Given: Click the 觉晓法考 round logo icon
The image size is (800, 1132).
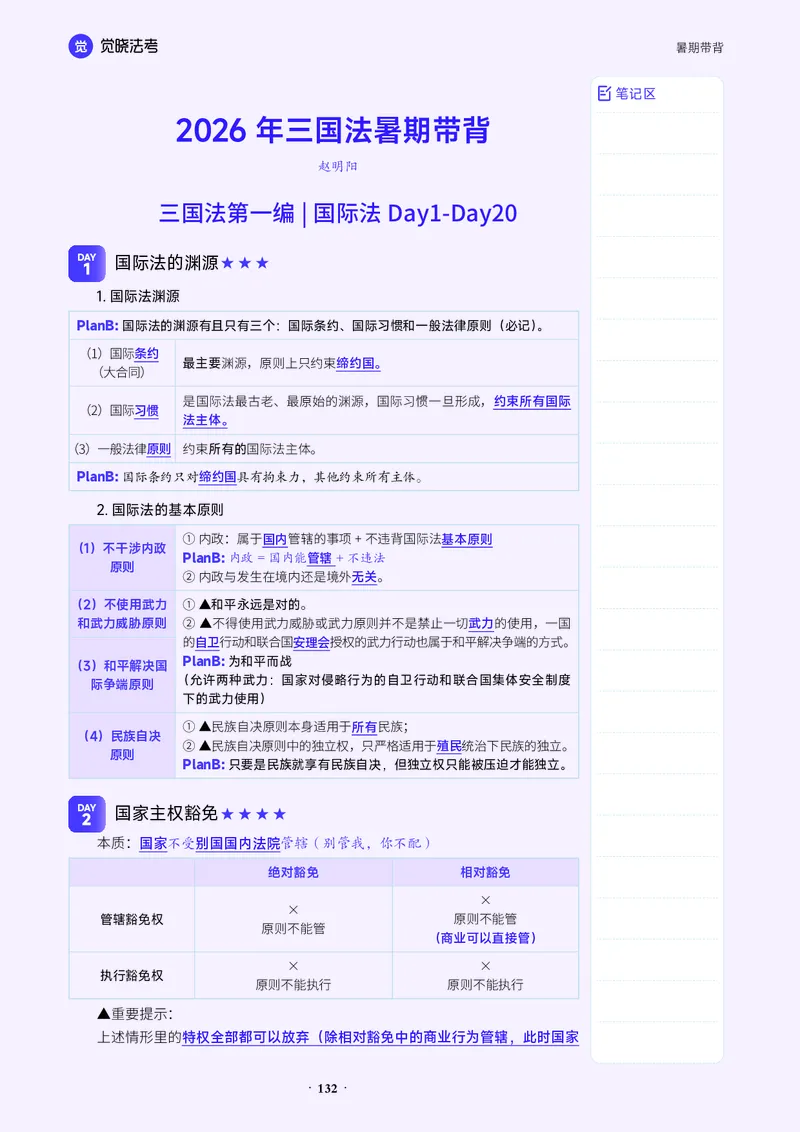Looking at the screenshot, I should (x=81, y=46).
